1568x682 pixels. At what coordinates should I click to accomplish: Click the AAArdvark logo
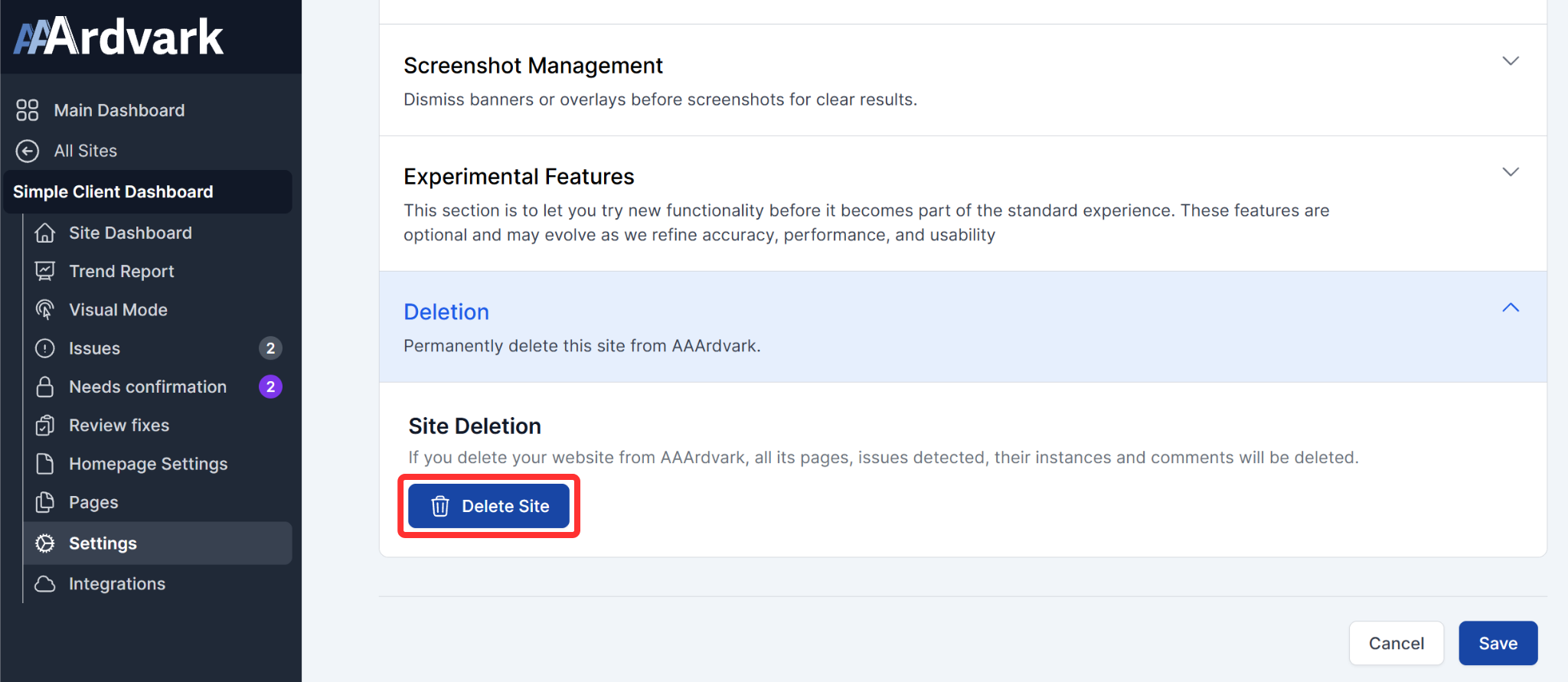119,37
